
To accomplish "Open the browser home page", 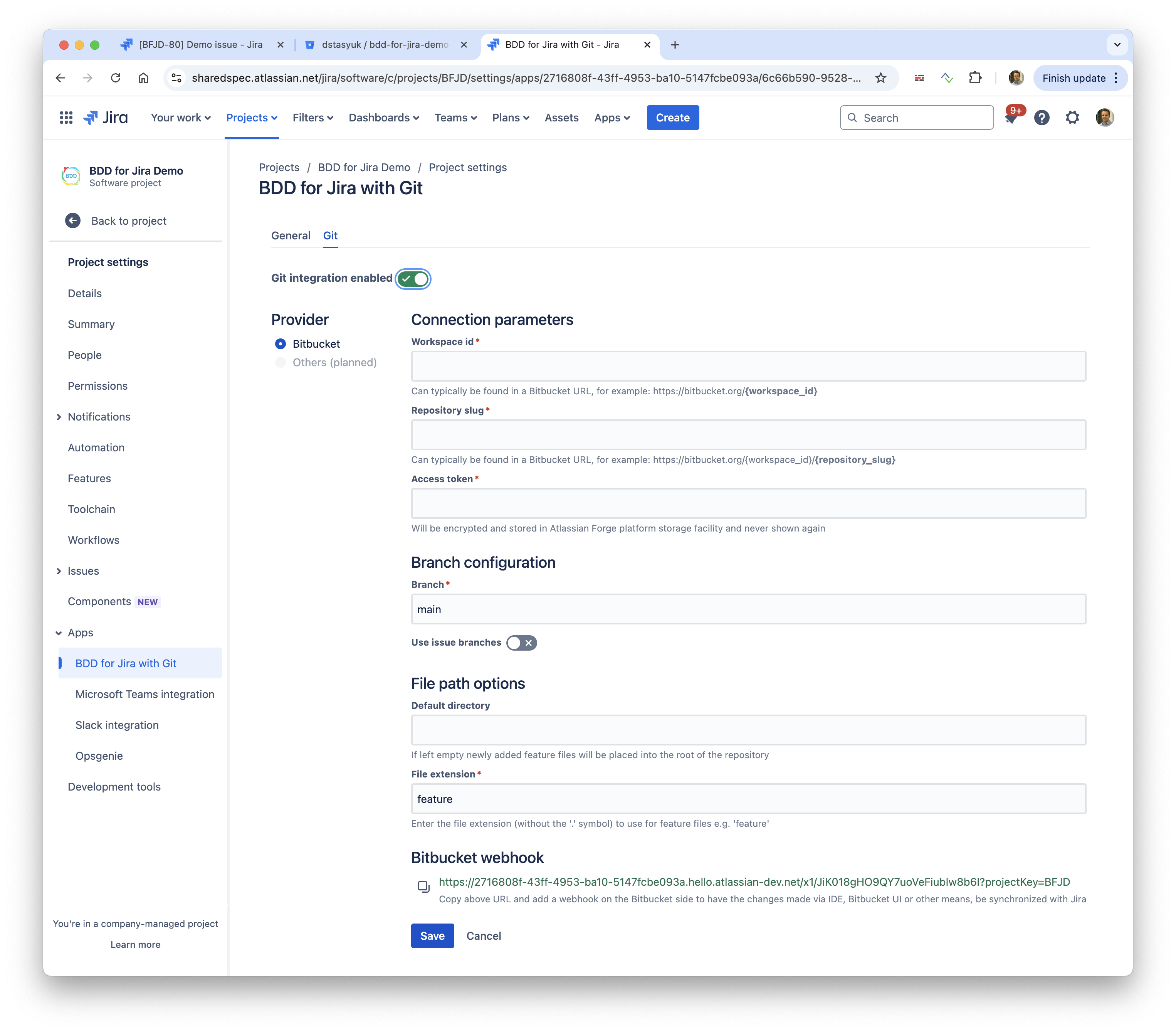I will 143,78.
